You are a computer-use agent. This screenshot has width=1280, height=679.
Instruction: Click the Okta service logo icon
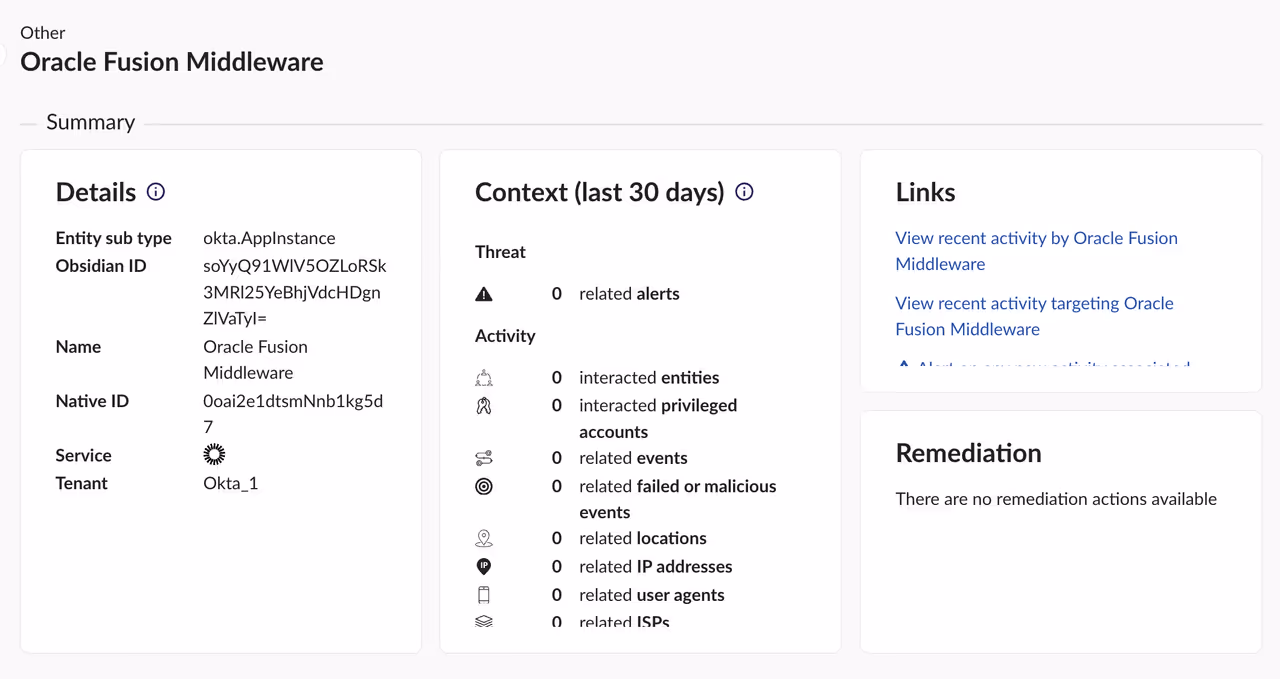pos(214,455)
